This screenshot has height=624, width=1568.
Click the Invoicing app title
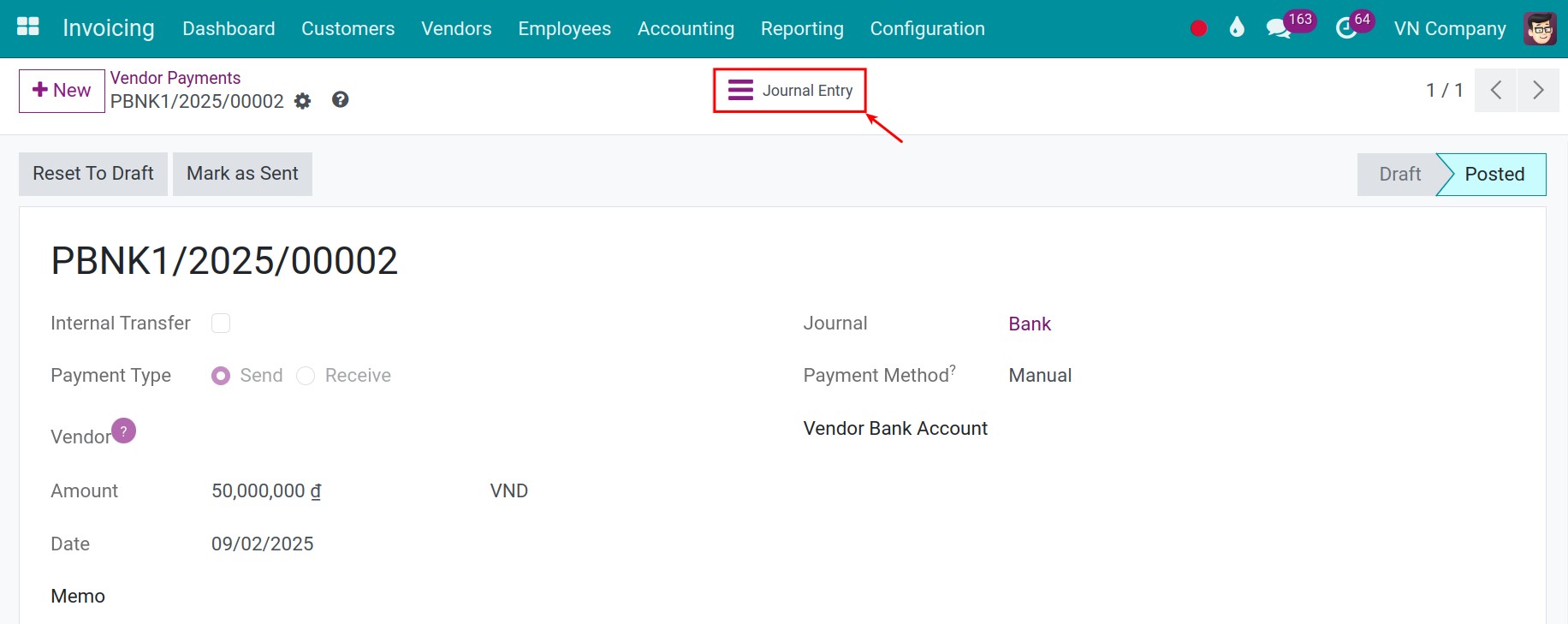pyautogui.click(x=109, y=28)
